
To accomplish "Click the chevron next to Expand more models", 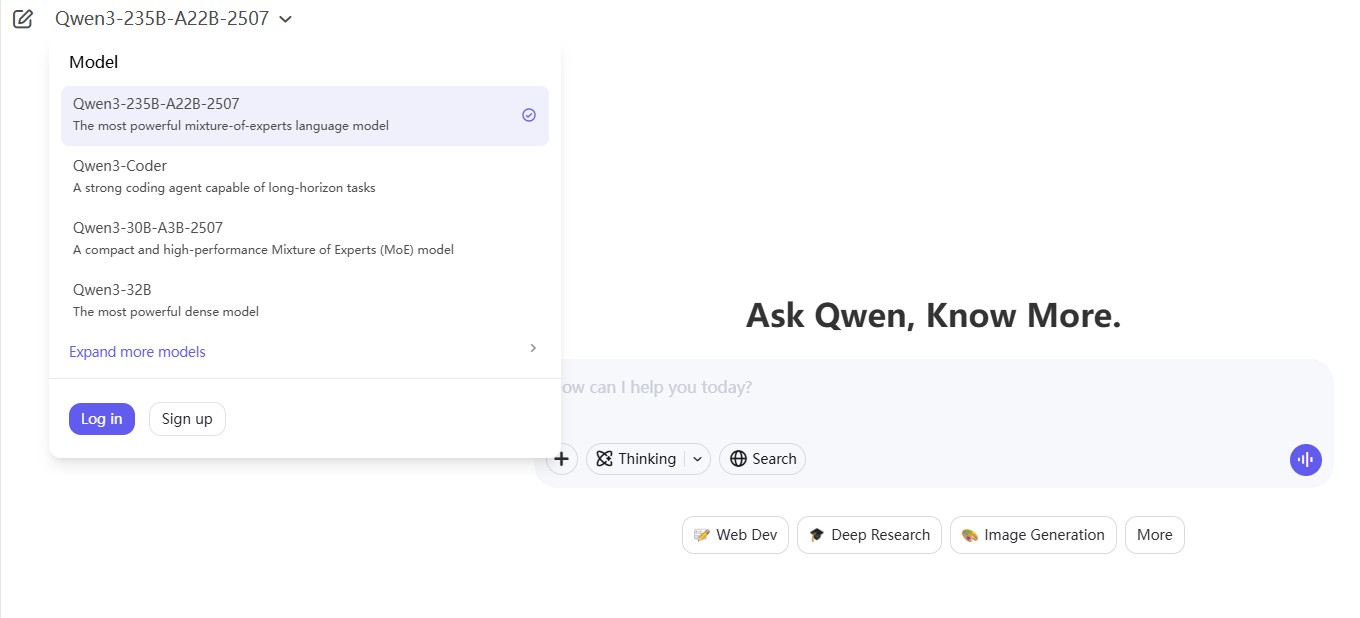I will click(x=533, y=348).
